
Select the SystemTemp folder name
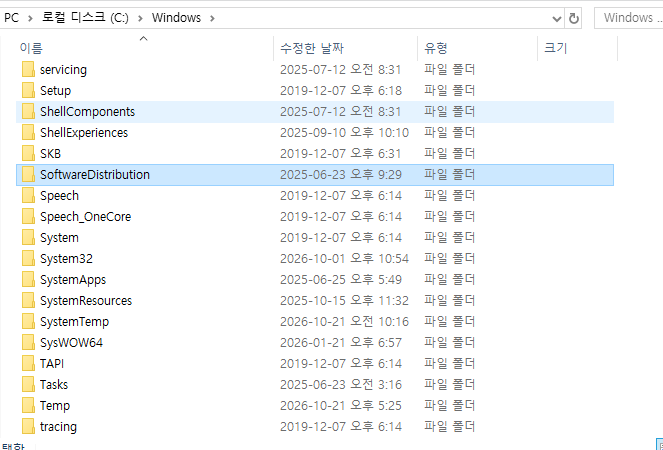(74, 322)
